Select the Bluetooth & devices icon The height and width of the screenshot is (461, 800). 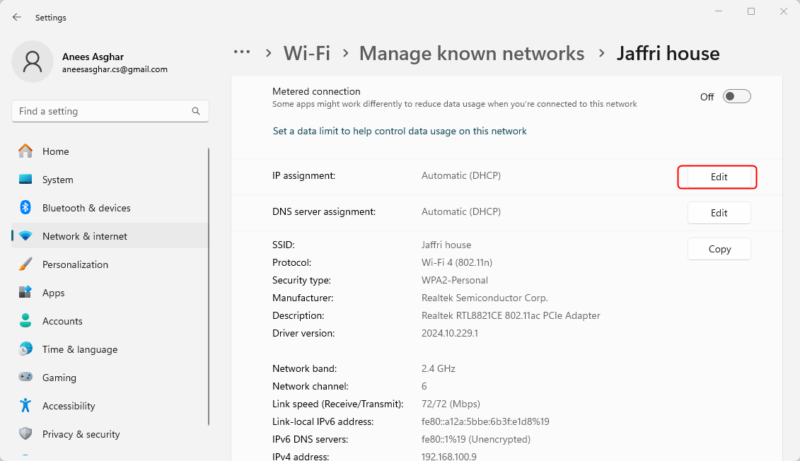(x=26, y=208)
